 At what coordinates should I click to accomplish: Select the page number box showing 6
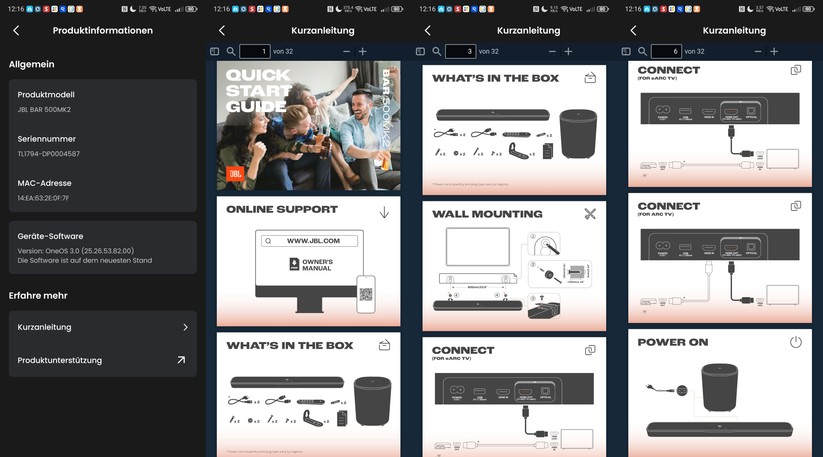[666, 51]
